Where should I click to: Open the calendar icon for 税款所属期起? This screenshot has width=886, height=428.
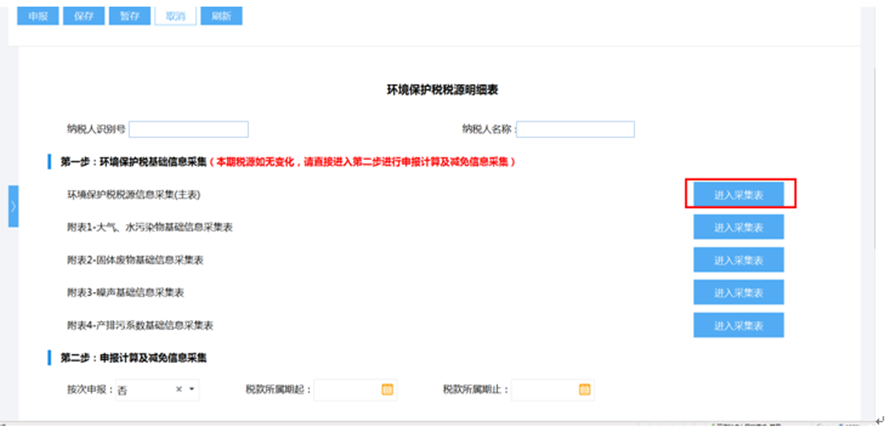(387, 389)
